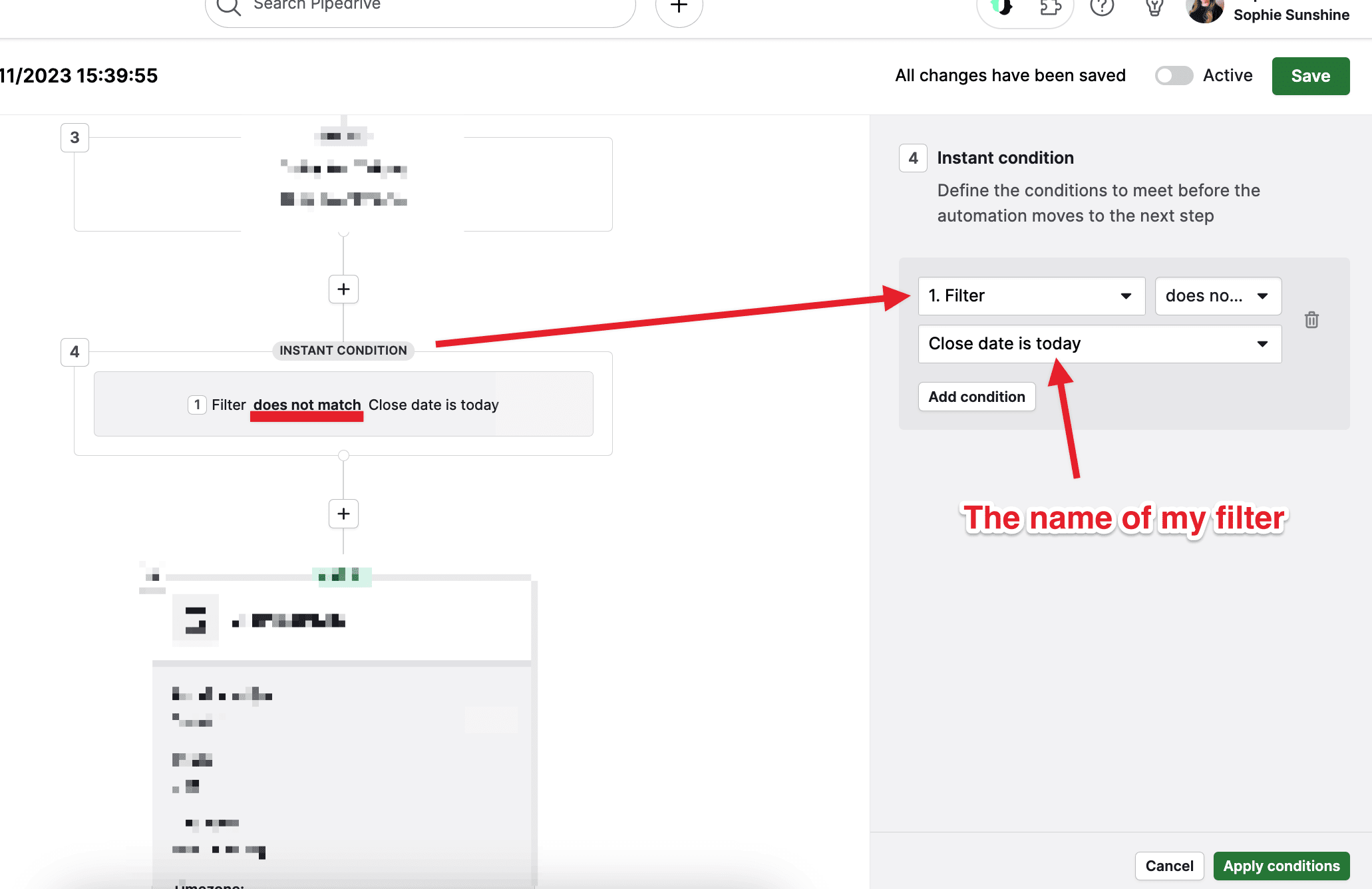This screenshot has width=1372, height=889.
Task: Click Add condition button
Action: click(x=976, y=397)
